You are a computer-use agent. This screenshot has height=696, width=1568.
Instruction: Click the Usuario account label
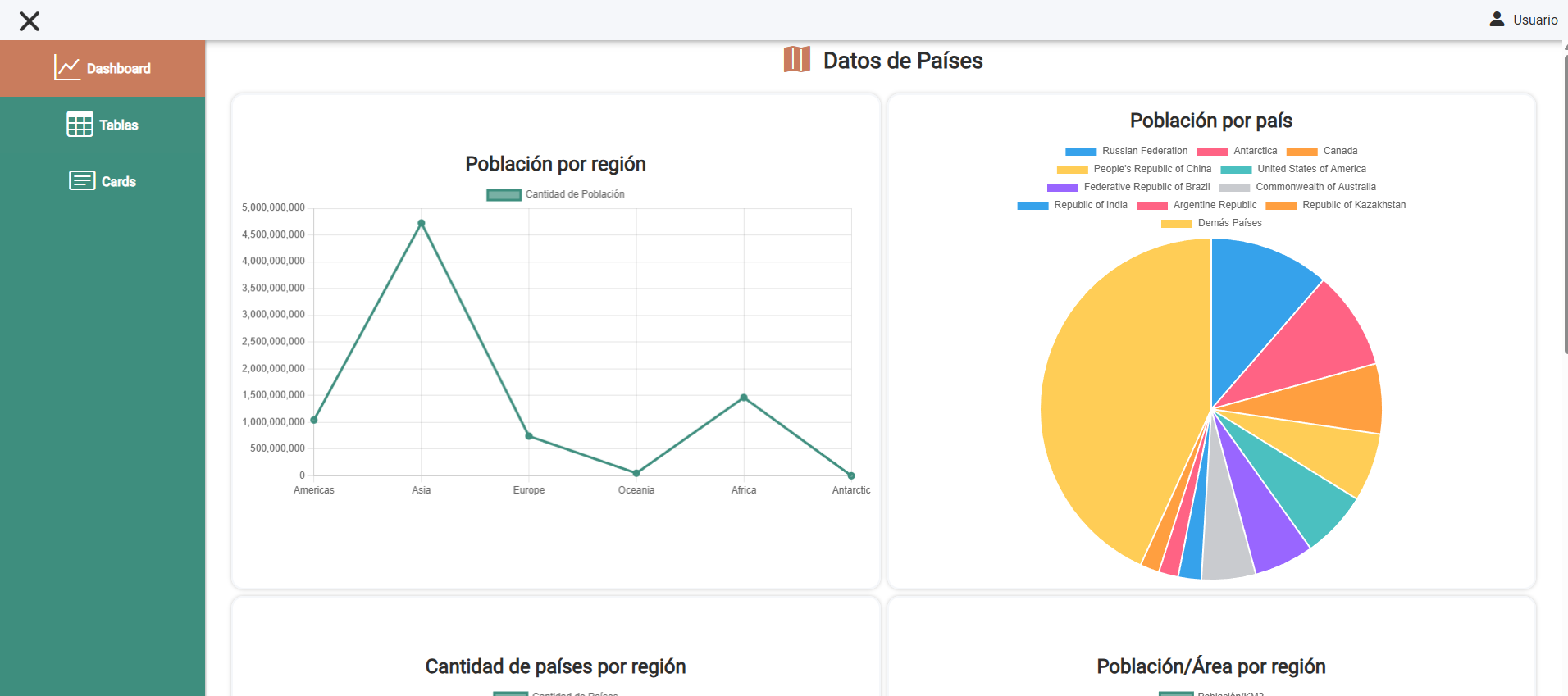(1534, 20)
